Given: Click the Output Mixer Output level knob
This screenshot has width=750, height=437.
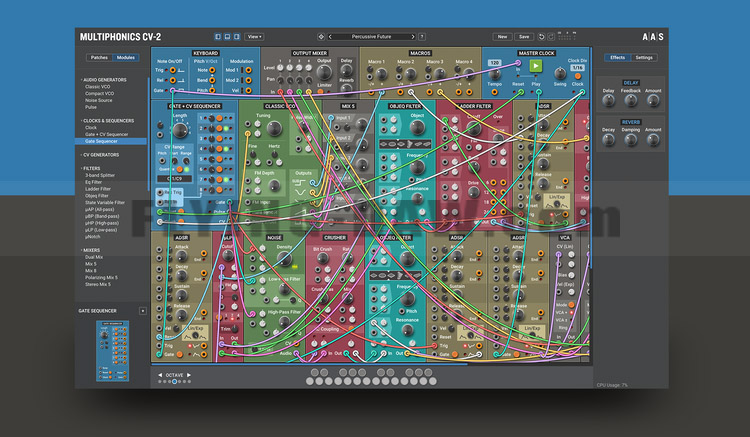Looking at the screenshot, I should pos(324,72).
